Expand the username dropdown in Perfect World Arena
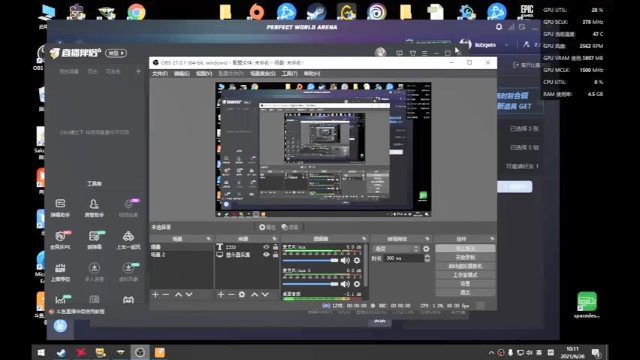This screenshot has width=640, height=360. [507, 45]
